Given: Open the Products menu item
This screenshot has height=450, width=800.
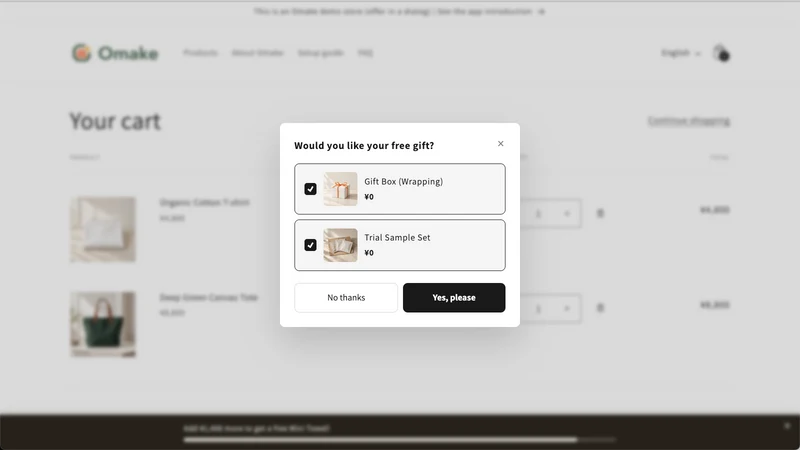Looking at the screenshot, I should pyautogui.click(x=201, y=53).
